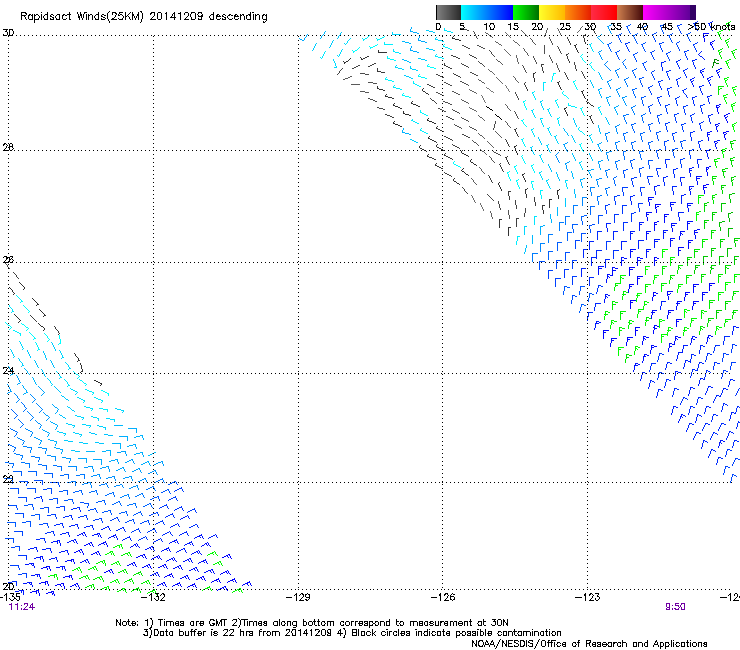740x650 pixels.
Task: Click the '10' label under the colorbar
Action: click(x=489, y=27)
